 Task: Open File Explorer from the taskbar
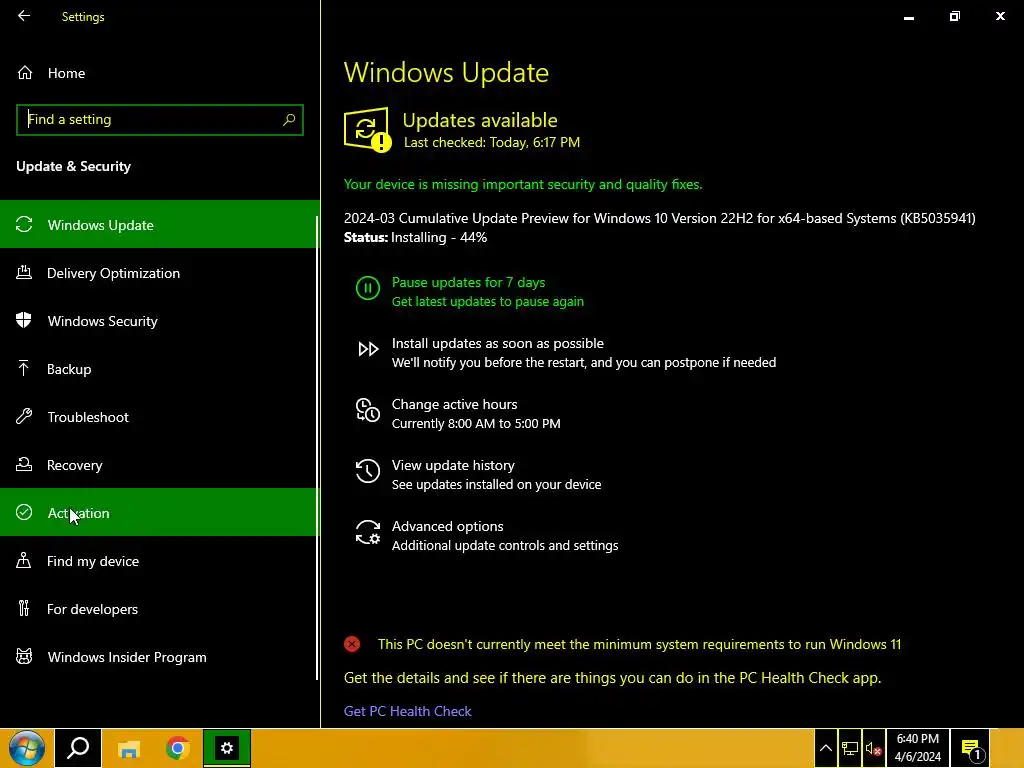pyautogui.click(x=129, y=748)
